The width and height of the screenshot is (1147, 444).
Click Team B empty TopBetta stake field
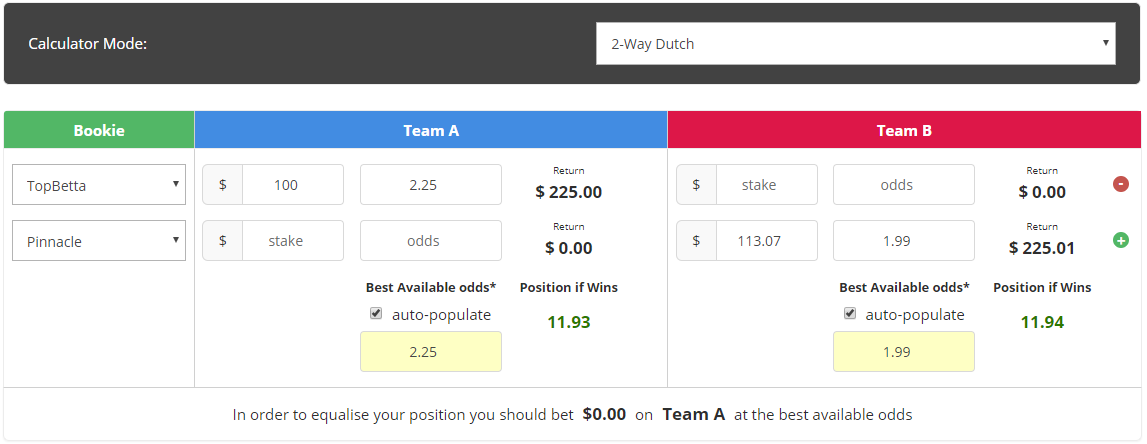tap(767, 185)
